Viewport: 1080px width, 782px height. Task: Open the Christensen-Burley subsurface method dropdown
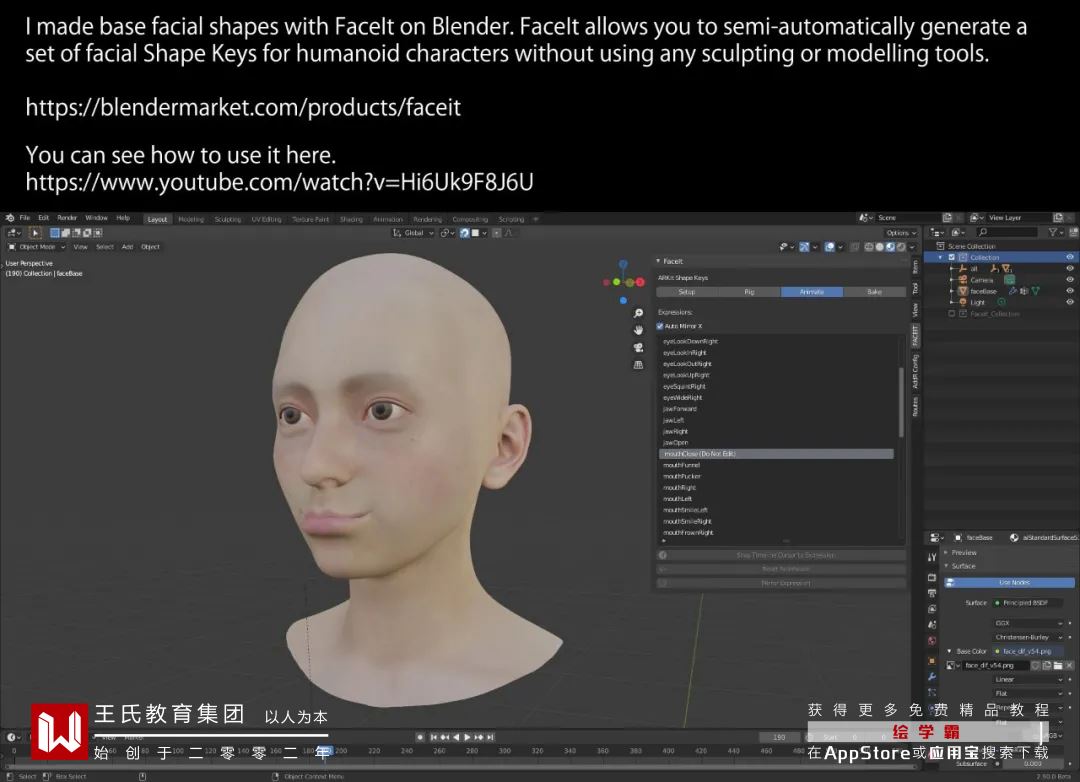(1028, 637)
